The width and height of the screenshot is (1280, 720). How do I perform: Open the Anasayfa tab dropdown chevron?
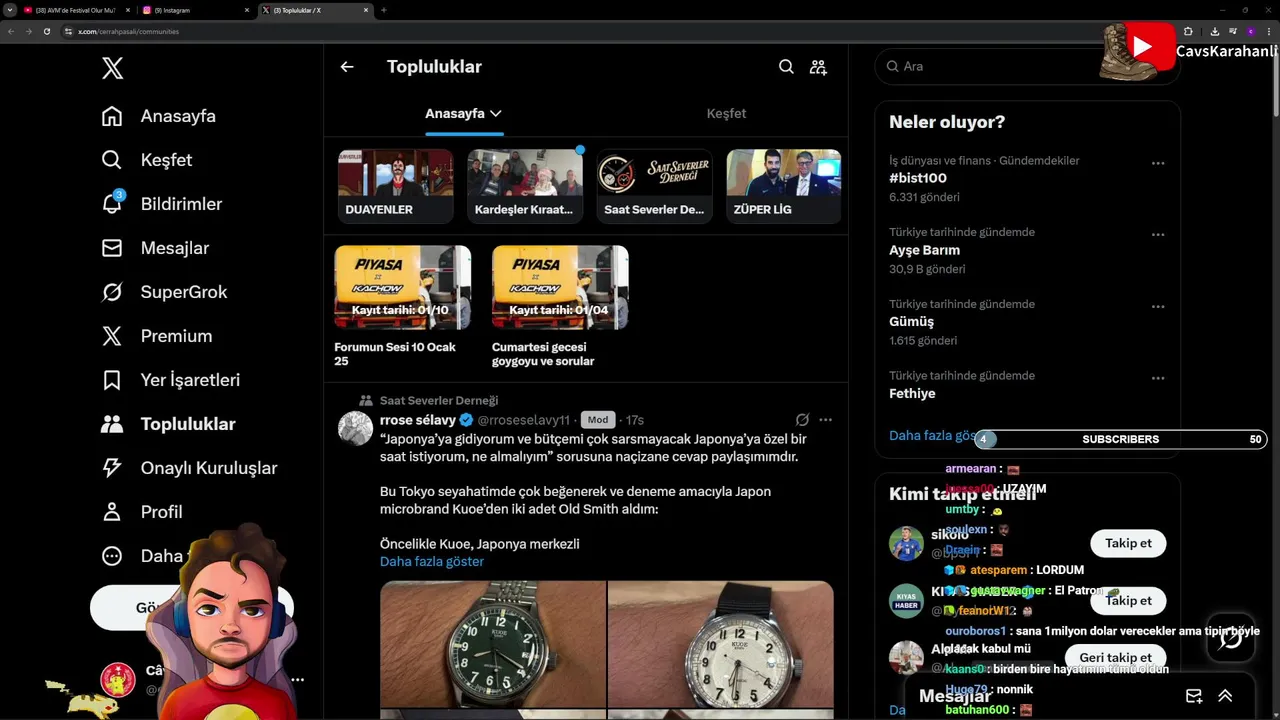495,114
